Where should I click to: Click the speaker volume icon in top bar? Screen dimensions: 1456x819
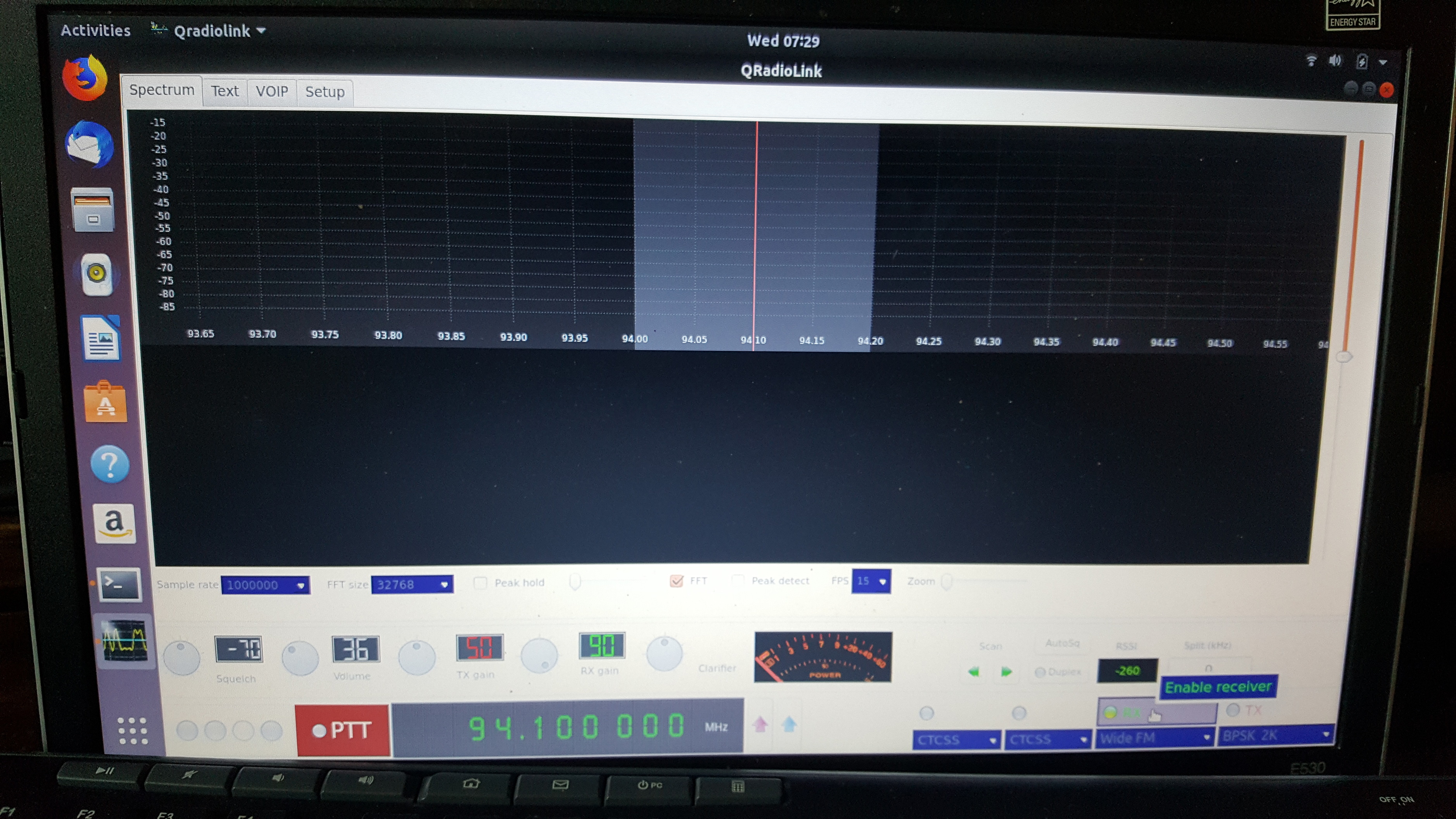click(1335, 60)
